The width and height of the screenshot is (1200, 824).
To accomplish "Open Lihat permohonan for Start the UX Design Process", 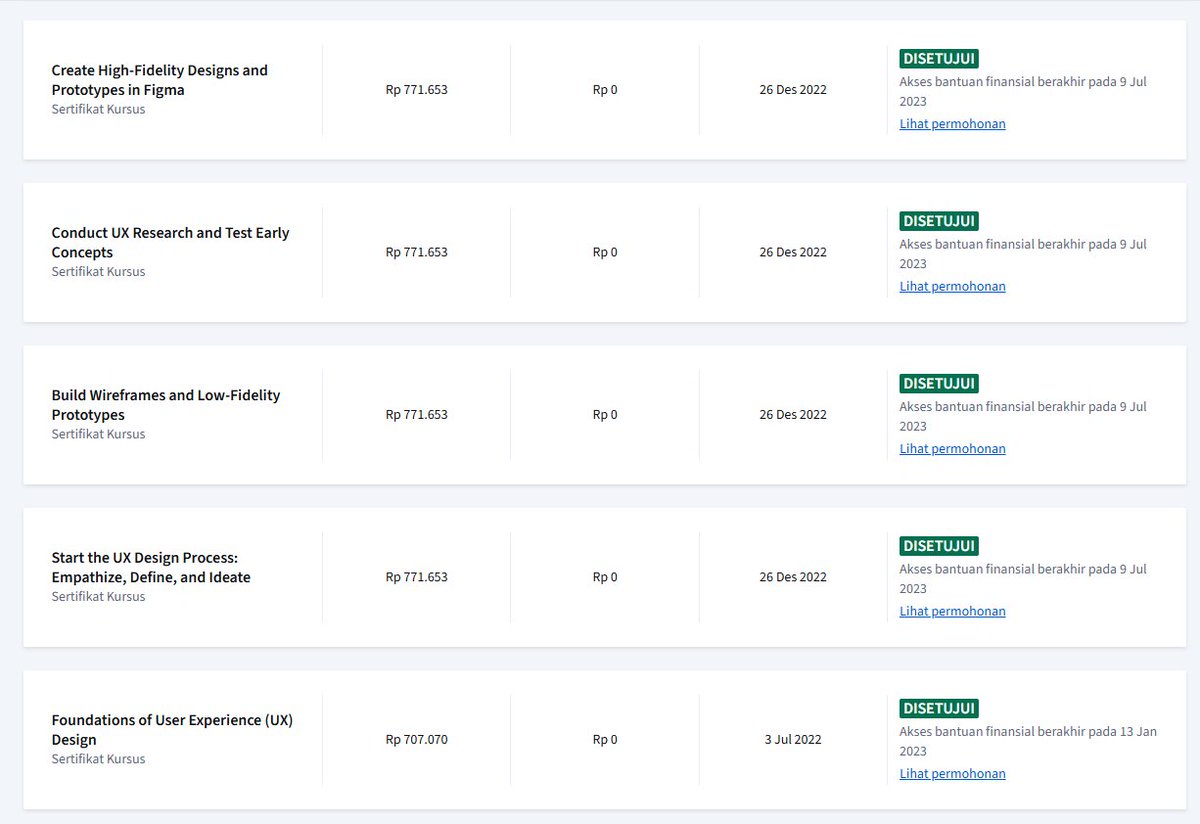I will (x=952, y=611).
